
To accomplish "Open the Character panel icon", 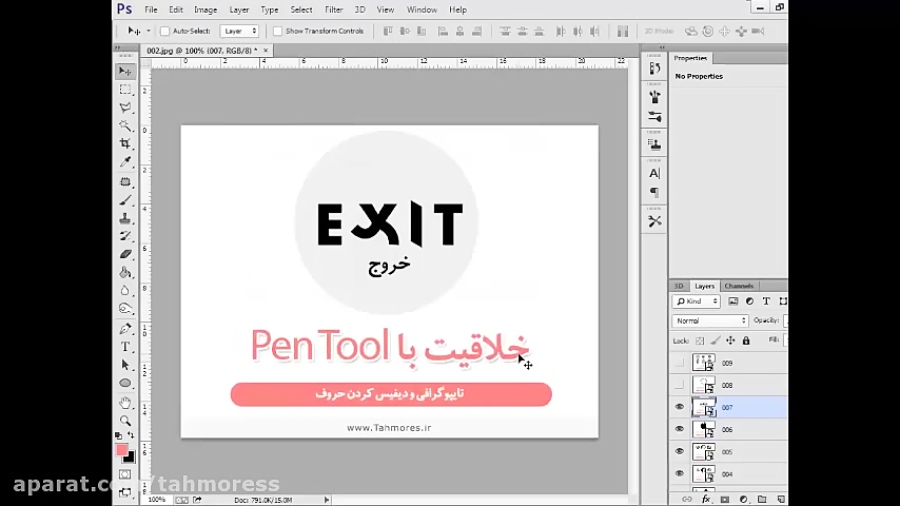I will [x=654, y=173].
